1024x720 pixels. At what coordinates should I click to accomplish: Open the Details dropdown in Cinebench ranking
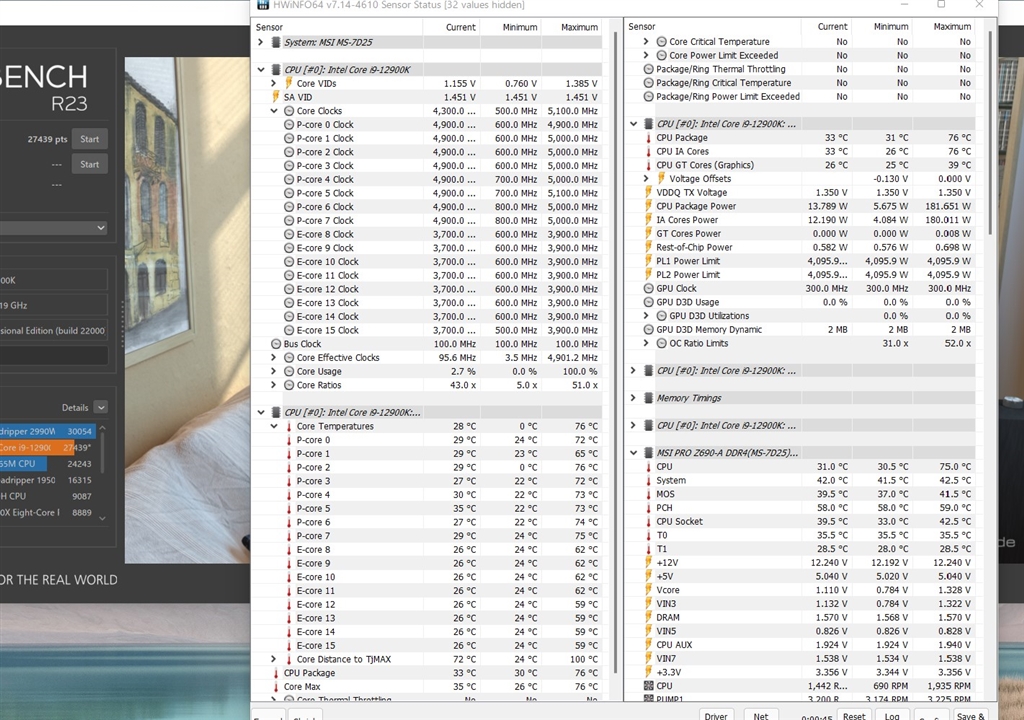click(101, 407)
